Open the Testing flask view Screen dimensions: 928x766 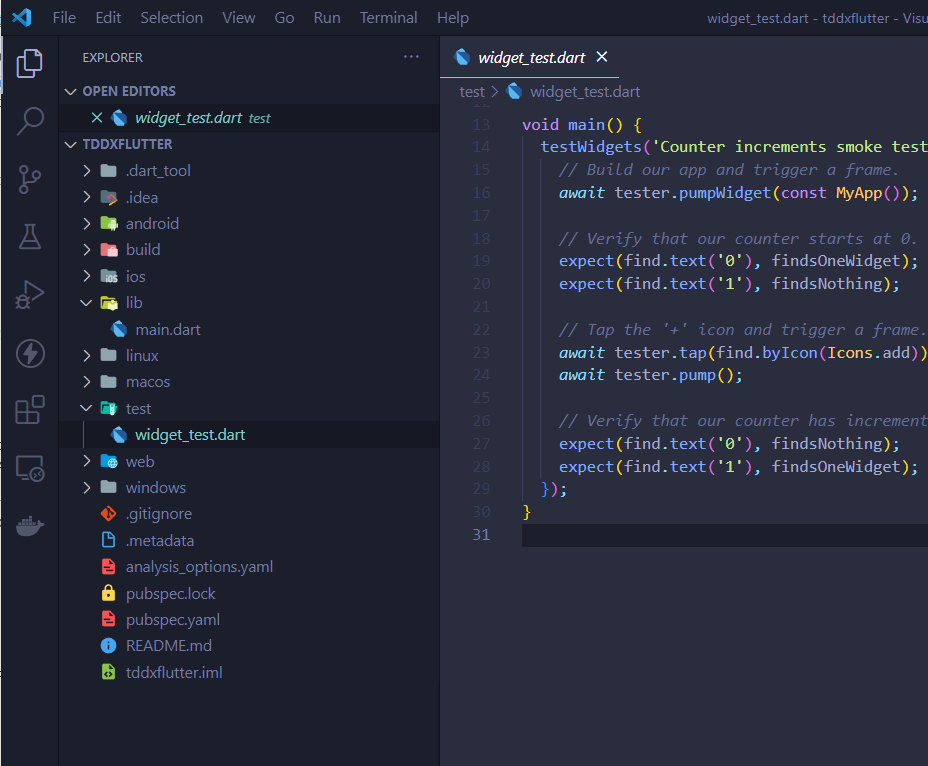(x=30, y=237)
